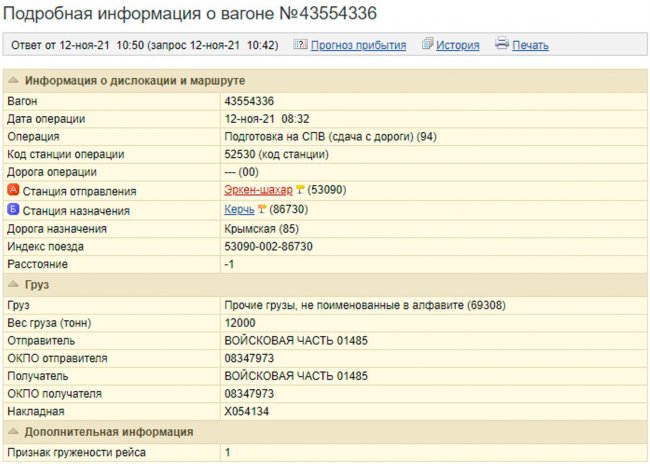Open the История link
This screenshot has width=650, height=464.
tap(458, 45)
